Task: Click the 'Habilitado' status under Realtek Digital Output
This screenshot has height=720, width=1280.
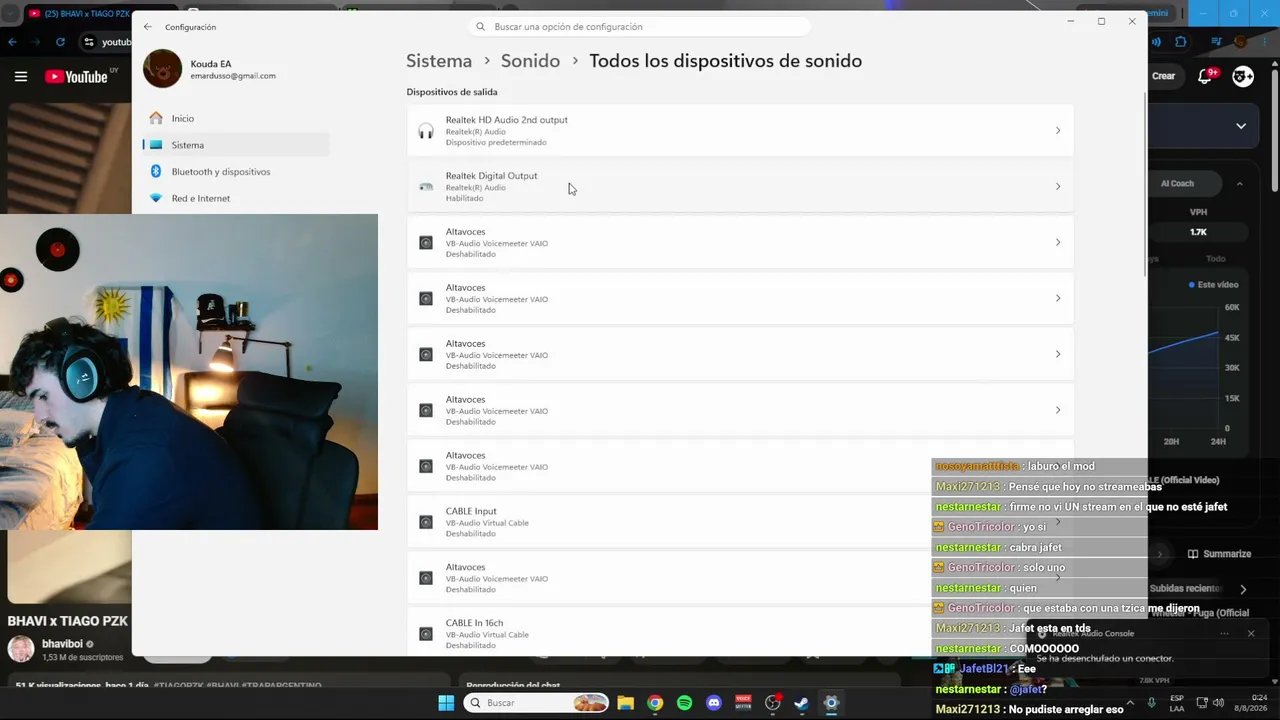Action: [464, 198]
